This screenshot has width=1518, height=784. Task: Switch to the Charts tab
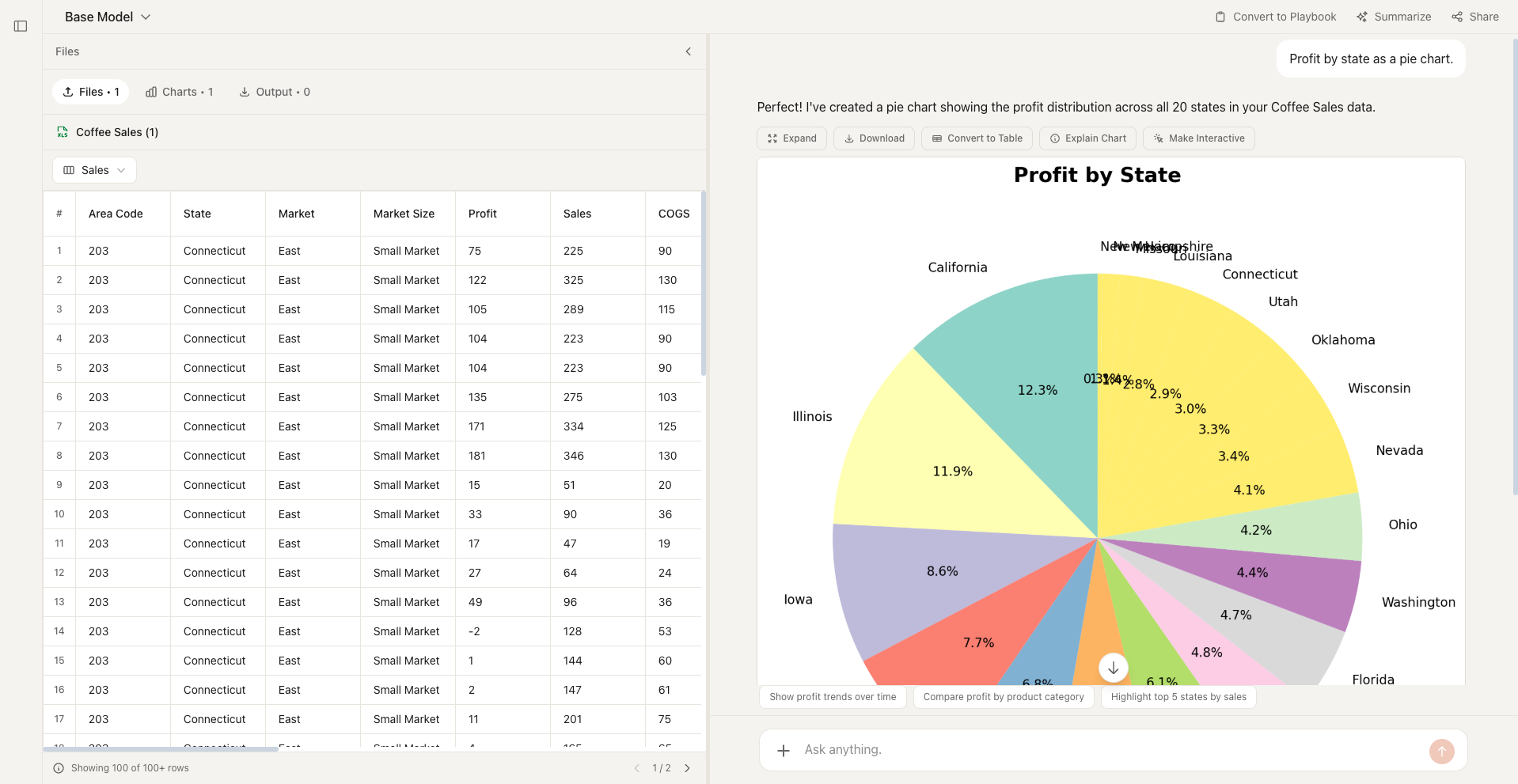[180, 92]
